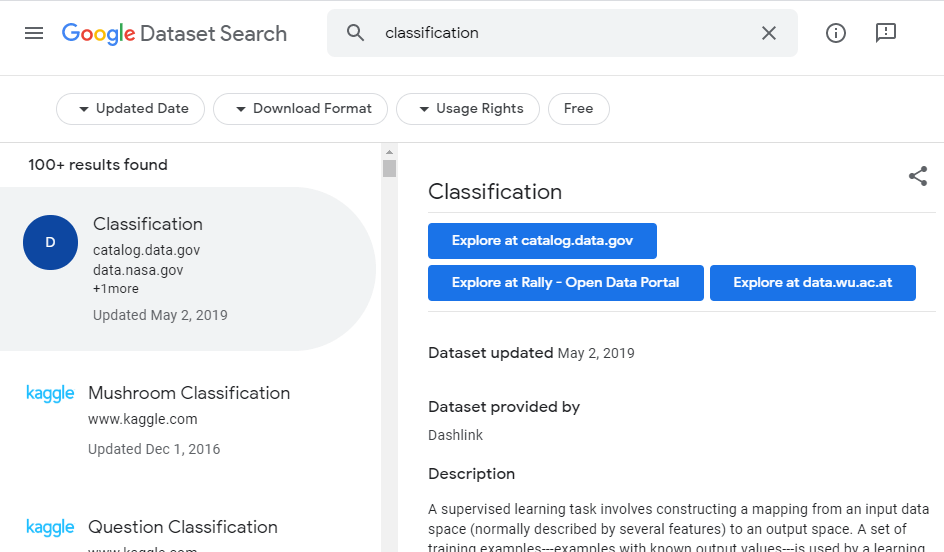Select the Question Classification result
The image size is (944, 552).
coord(182,527)
